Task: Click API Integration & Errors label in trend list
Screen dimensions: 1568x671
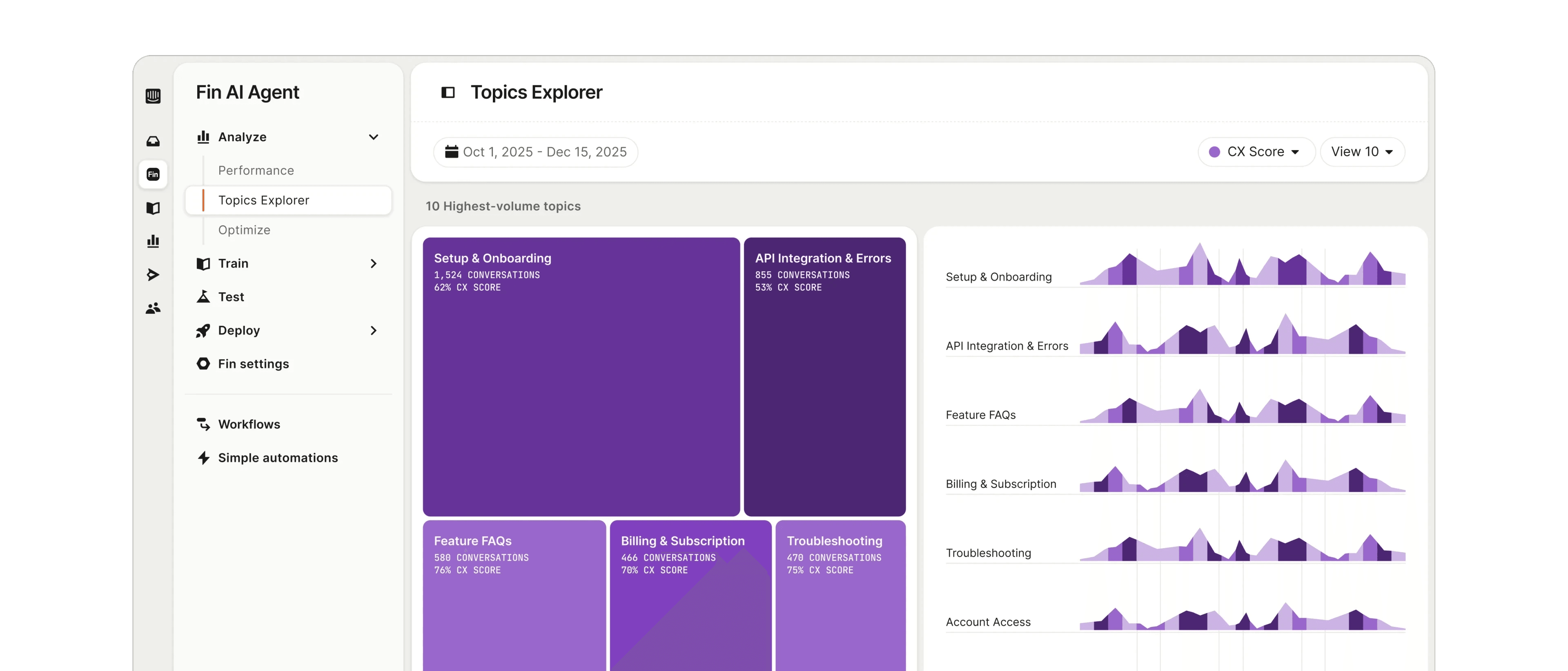Action: [1007, 346]
